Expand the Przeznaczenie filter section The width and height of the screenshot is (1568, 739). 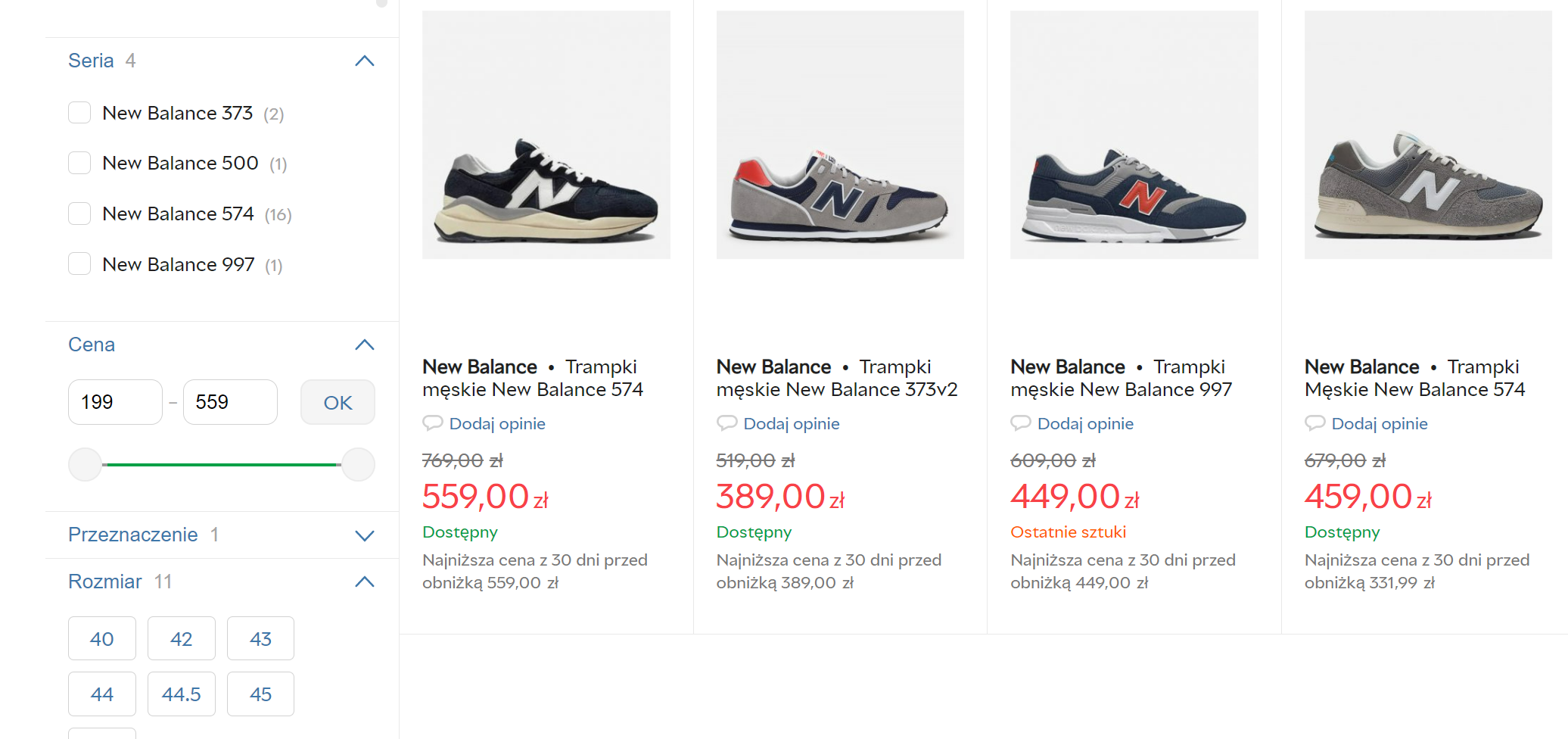point(364,535)
